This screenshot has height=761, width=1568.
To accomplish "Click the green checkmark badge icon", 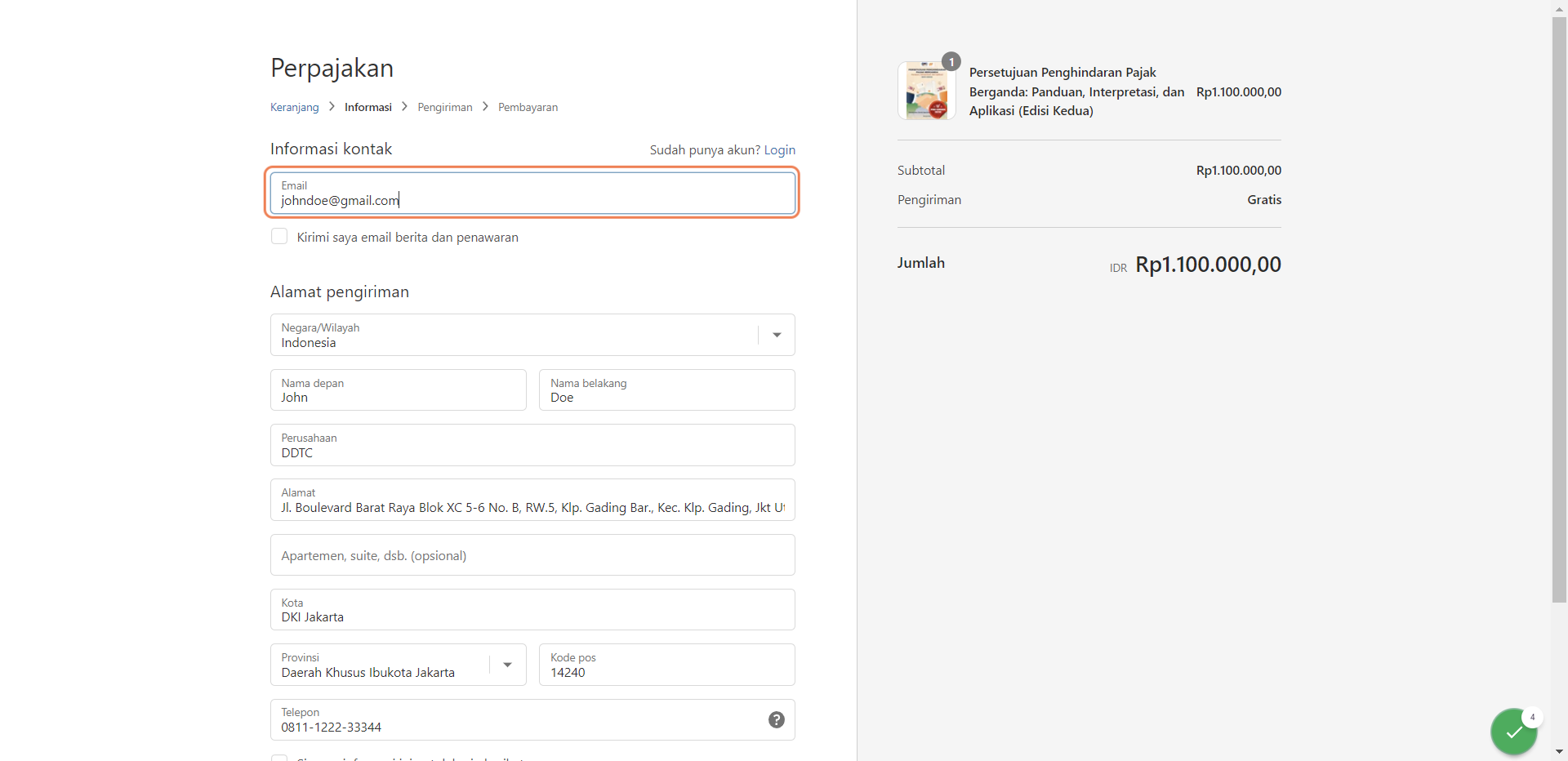I will [1514, 732].
